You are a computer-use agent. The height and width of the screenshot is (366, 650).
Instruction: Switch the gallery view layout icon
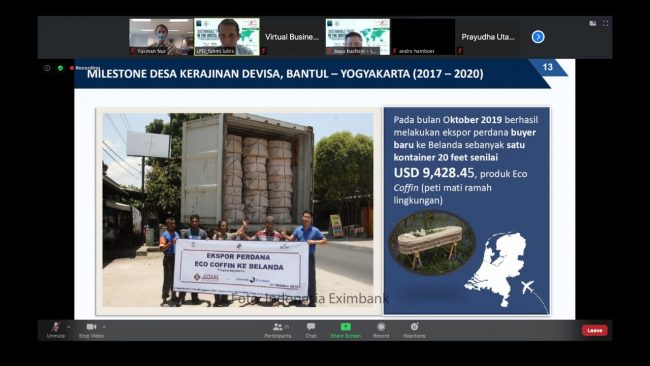coord(593,24)
